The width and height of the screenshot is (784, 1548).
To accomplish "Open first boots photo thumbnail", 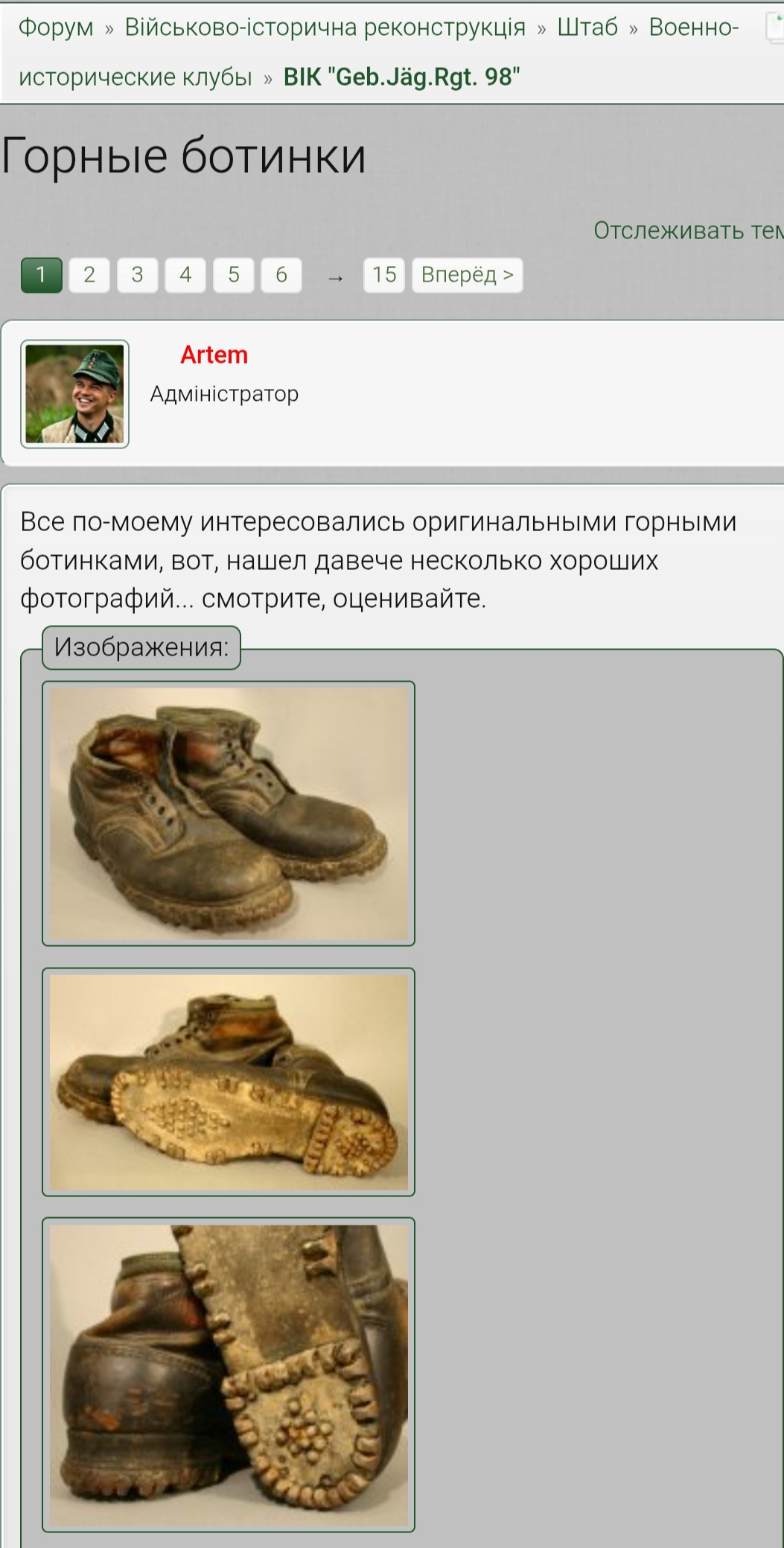I will (x=229, y=813).
